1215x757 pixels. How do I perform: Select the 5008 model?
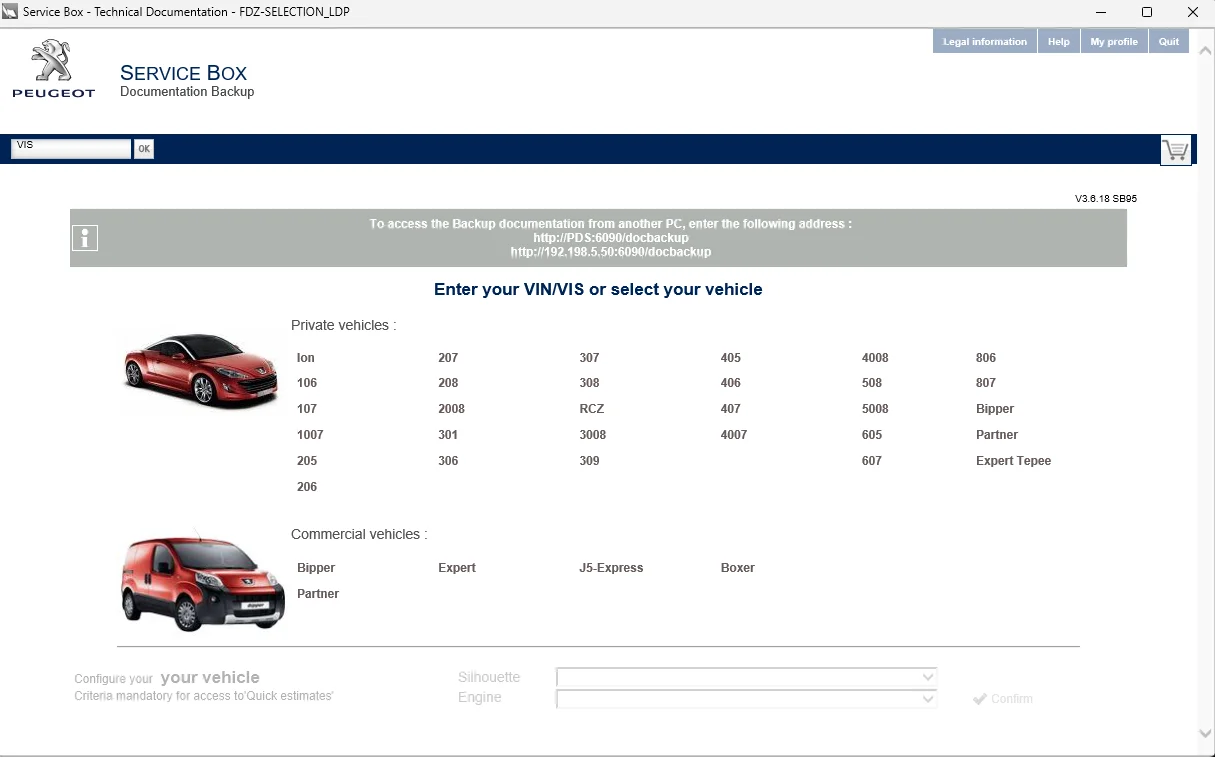(875, 409)
